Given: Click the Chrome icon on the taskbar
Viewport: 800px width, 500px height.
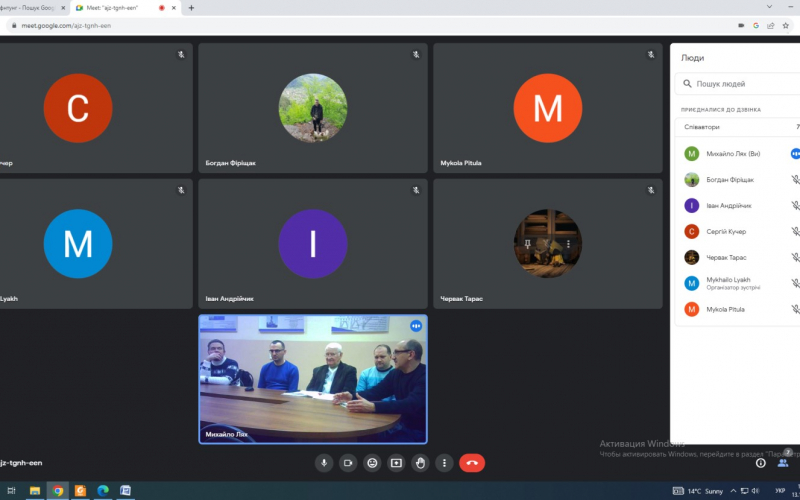Looking at the screenshot, I should coord(58,491).
